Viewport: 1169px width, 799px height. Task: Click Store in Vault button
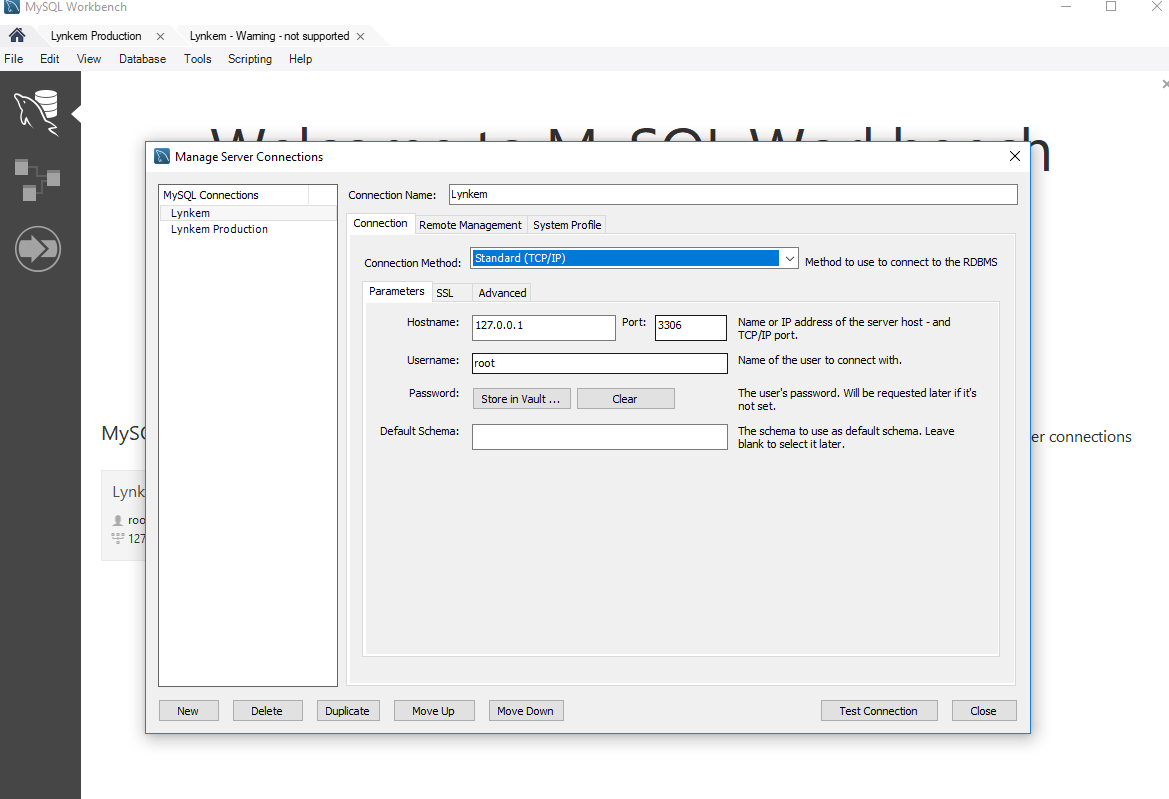[x=522, y=399]
